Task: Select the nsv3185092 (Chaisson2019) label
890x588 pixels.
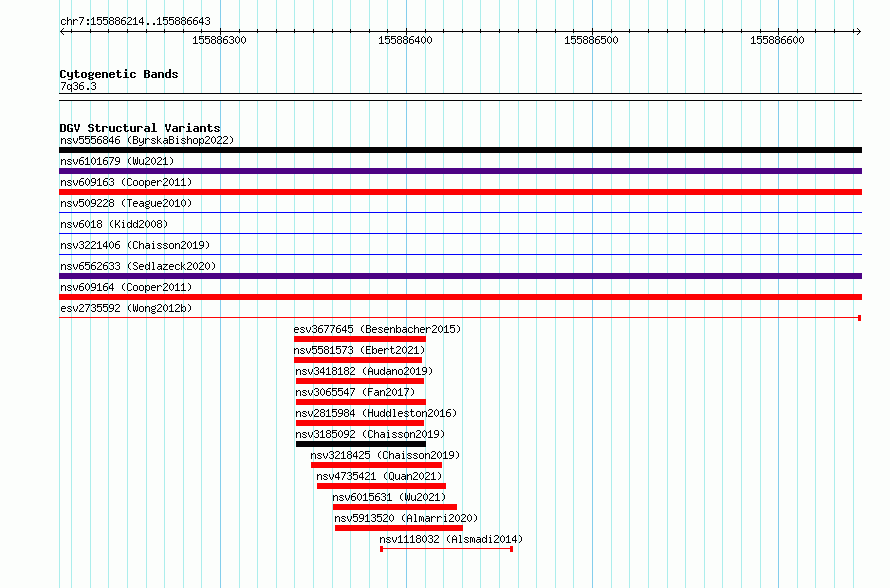Action: point(370,434)
